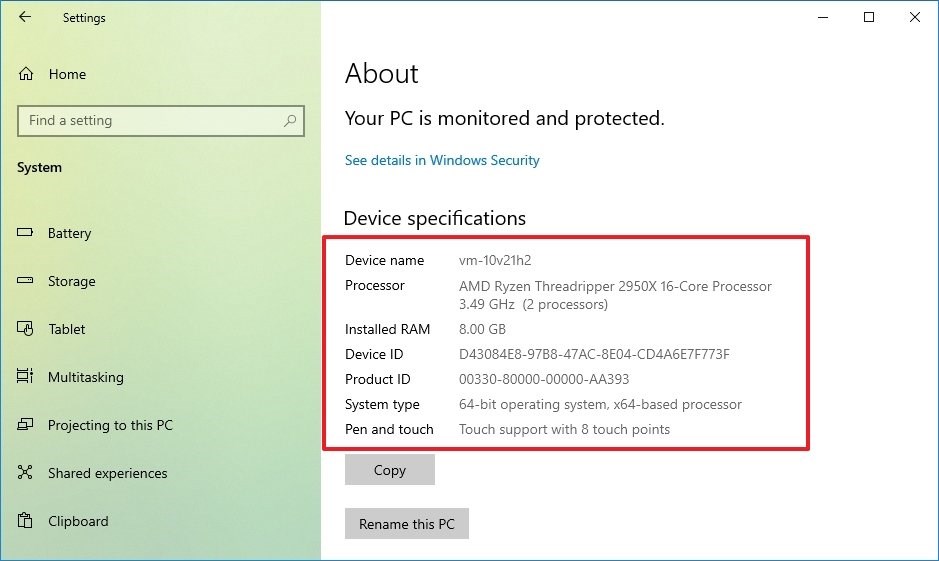The image size is (939, 561).
Task: Click the Device ID value text
Action: click(594, 354)
